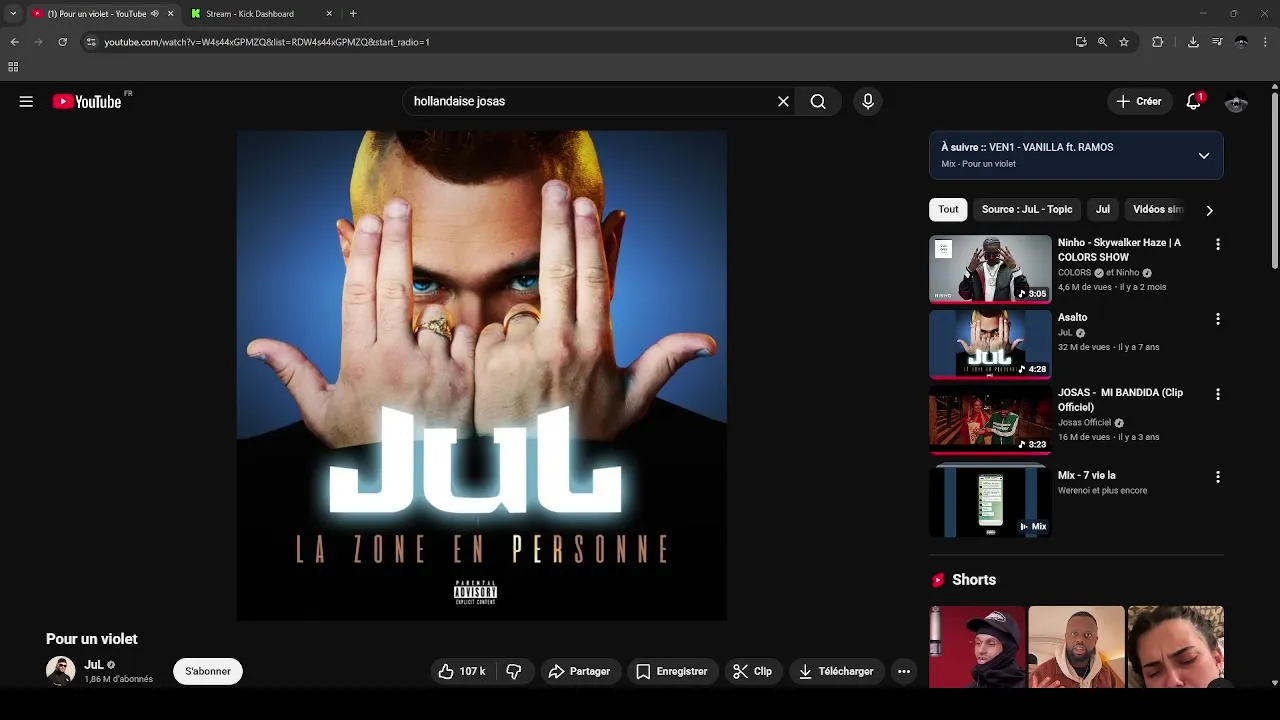Like the video with 107 k
The height and width of the screenshot is (720, 1280).
461,671
